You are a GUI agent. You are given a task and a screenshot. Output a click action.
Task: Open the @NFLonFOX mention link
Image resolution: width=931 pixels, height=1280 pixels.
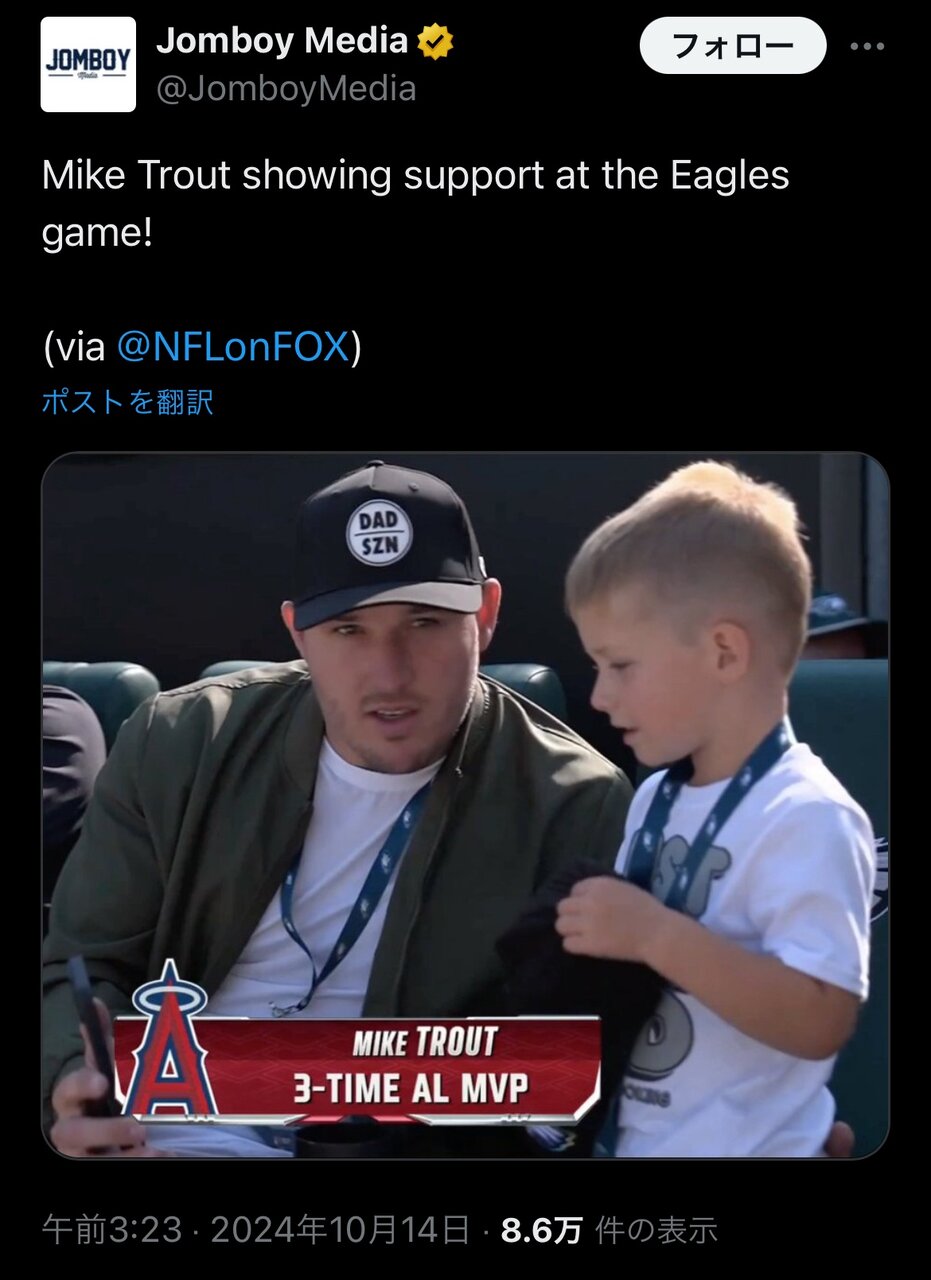pyautogui.click(x=234, y=347)
